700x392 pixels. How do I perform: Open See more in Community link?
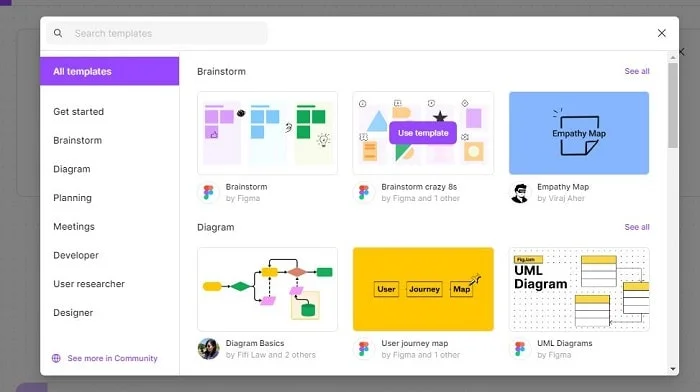[112, 358]
